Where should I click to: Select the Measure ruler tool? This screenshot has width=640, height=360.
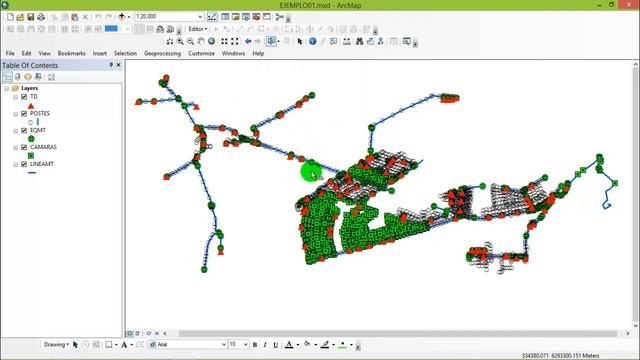(347, 41)
